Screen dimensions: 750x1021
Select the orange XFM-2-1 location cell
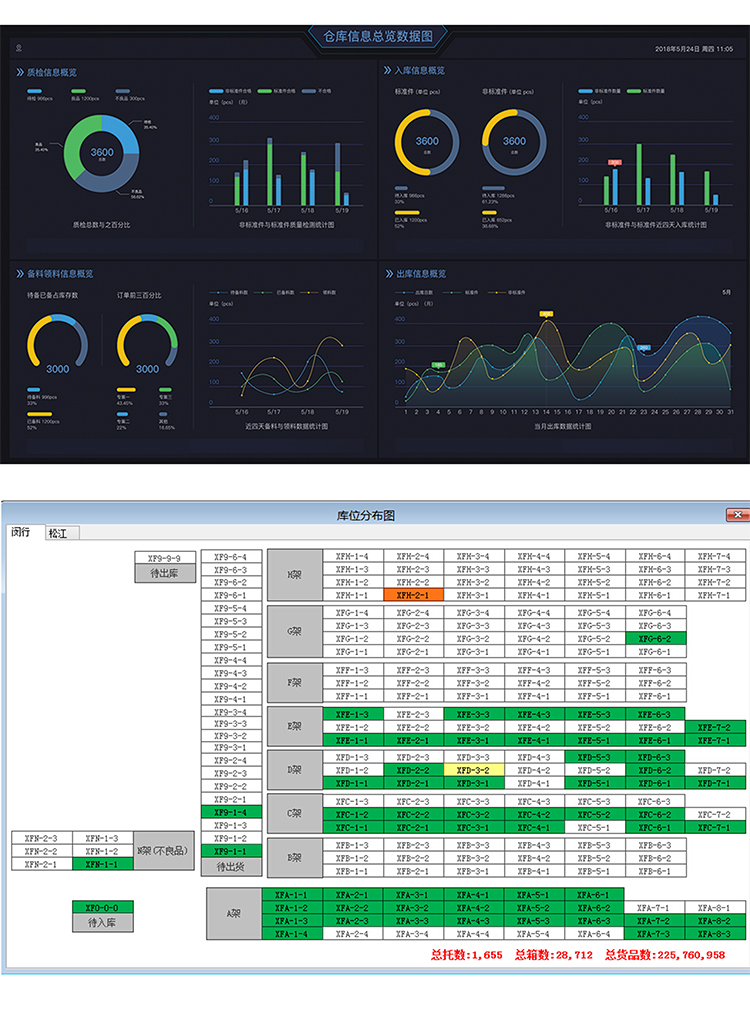pyautogui.click(x=413, y=595)
